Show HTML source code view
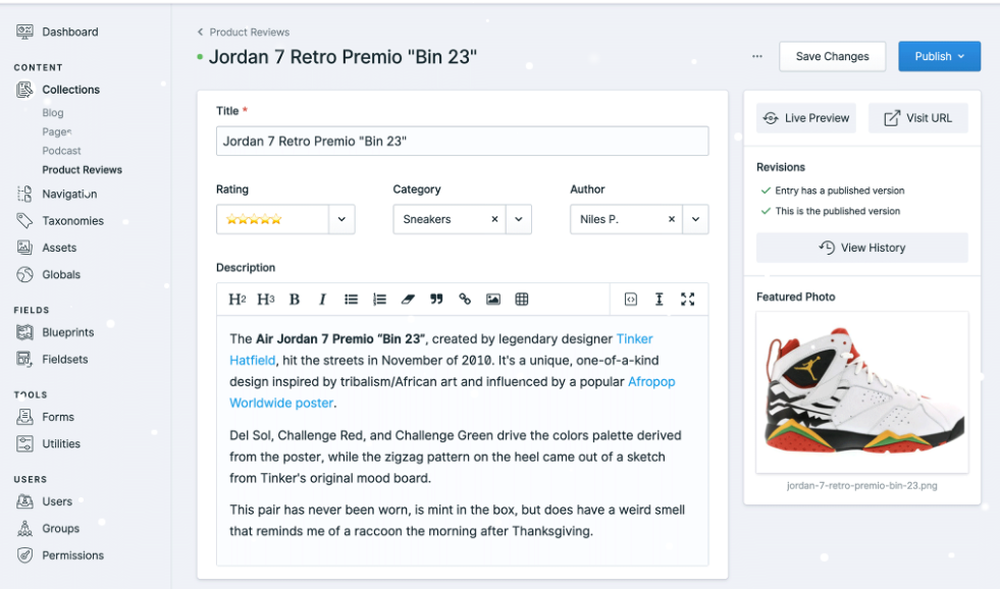The image size is (1000, 589). click(x=631, y=299)
